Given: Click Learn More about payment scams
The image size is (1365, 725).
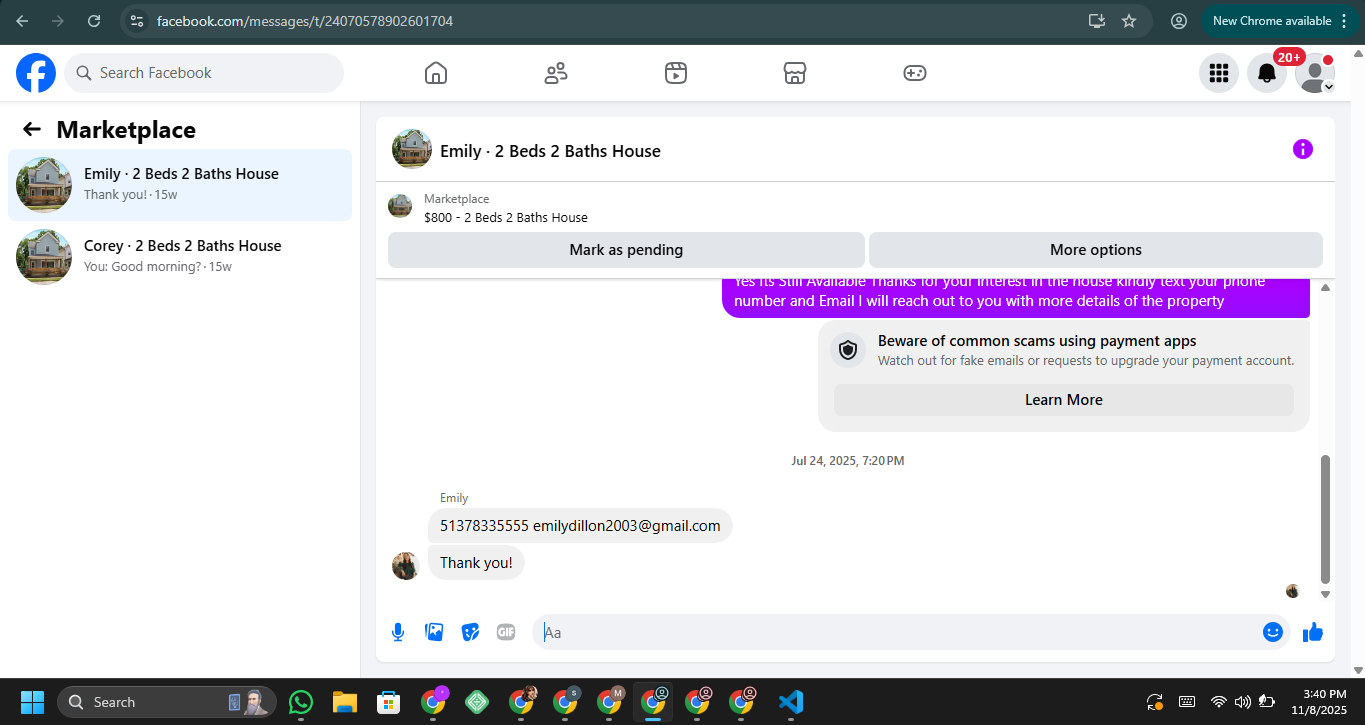Looking at the screenshot, I should click(x=1064, y=400).
